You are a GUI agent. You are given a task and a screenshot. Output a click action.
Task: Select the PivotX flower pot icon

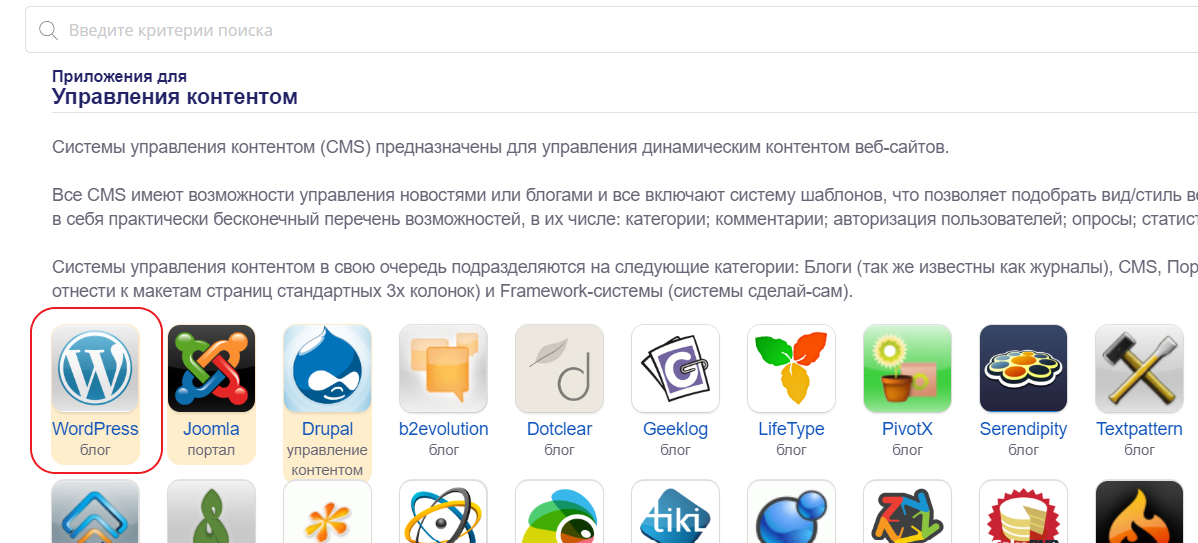(907, 368)
